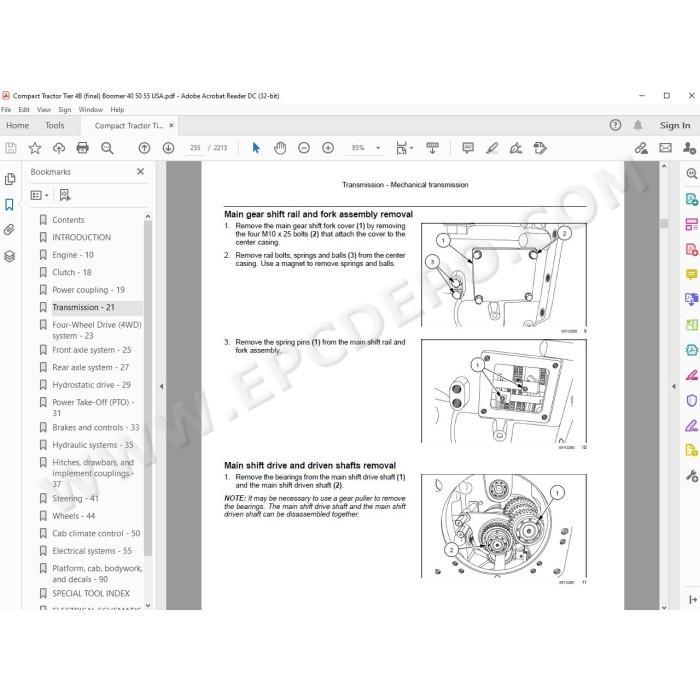This screenshot has height=700, width=700.
Task: Open the Sign menu
Action: coord(64,109)
